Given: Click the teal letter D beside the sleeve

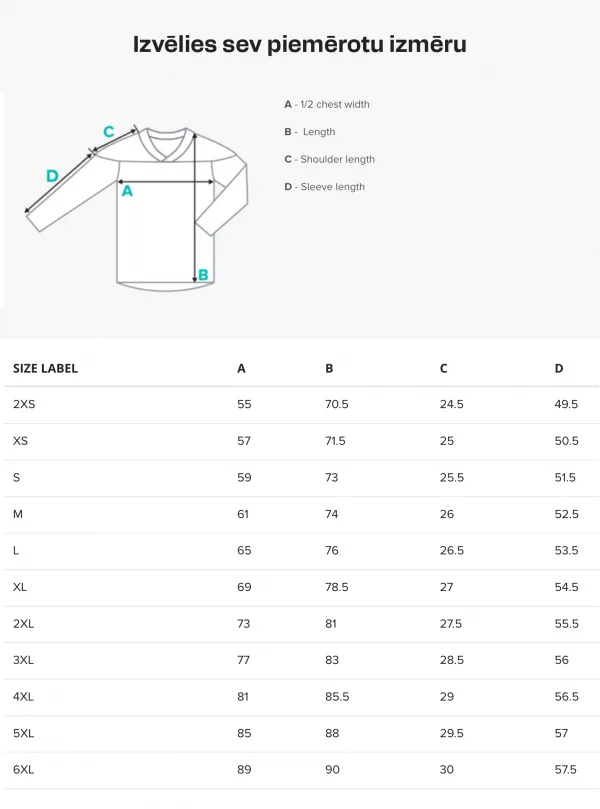Looking at the screenshot, I should point(52,176).
